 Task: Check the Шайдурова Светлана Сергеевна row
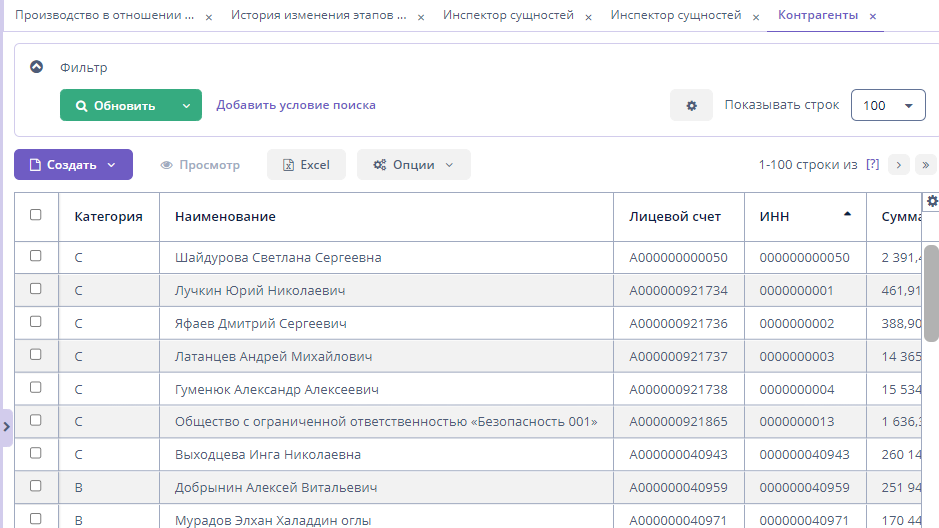coord(36,256)
